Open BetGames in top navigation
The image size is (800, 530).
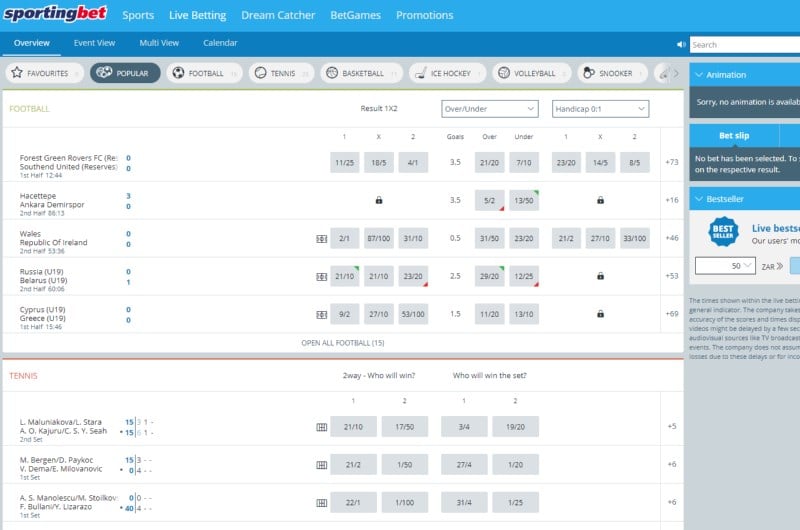[x=355, y=15]
